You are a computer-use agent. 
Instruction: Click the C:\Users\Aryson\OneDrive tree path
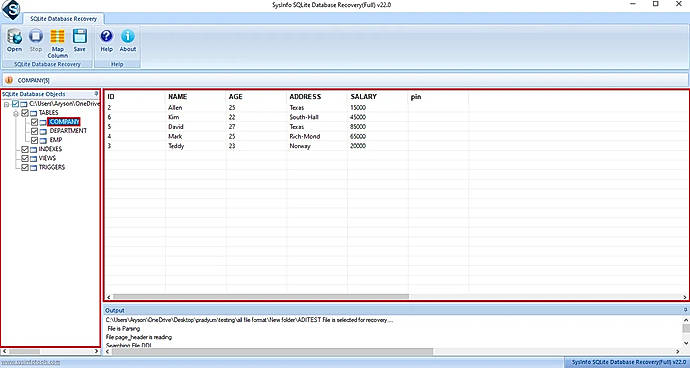[65, 104]
